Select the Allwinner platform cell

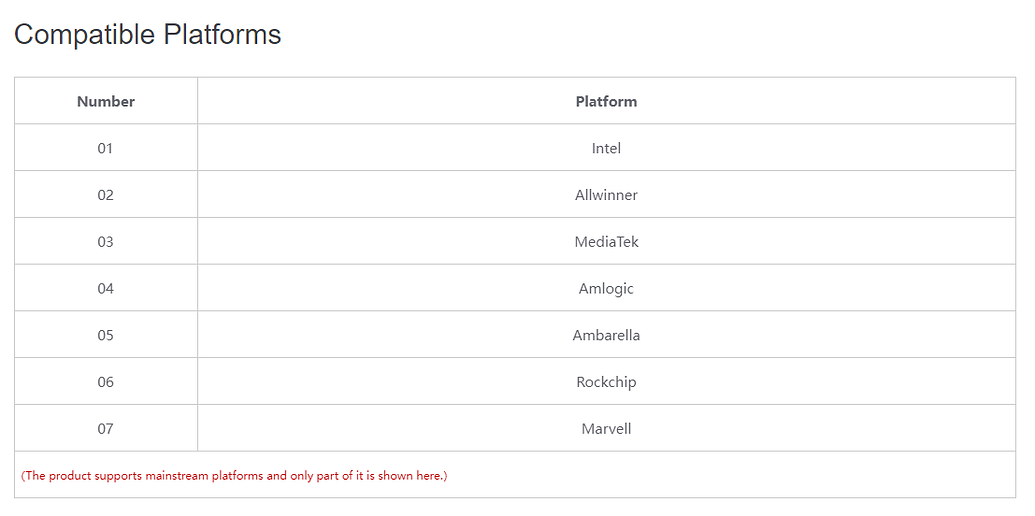[x=606, y=195]
